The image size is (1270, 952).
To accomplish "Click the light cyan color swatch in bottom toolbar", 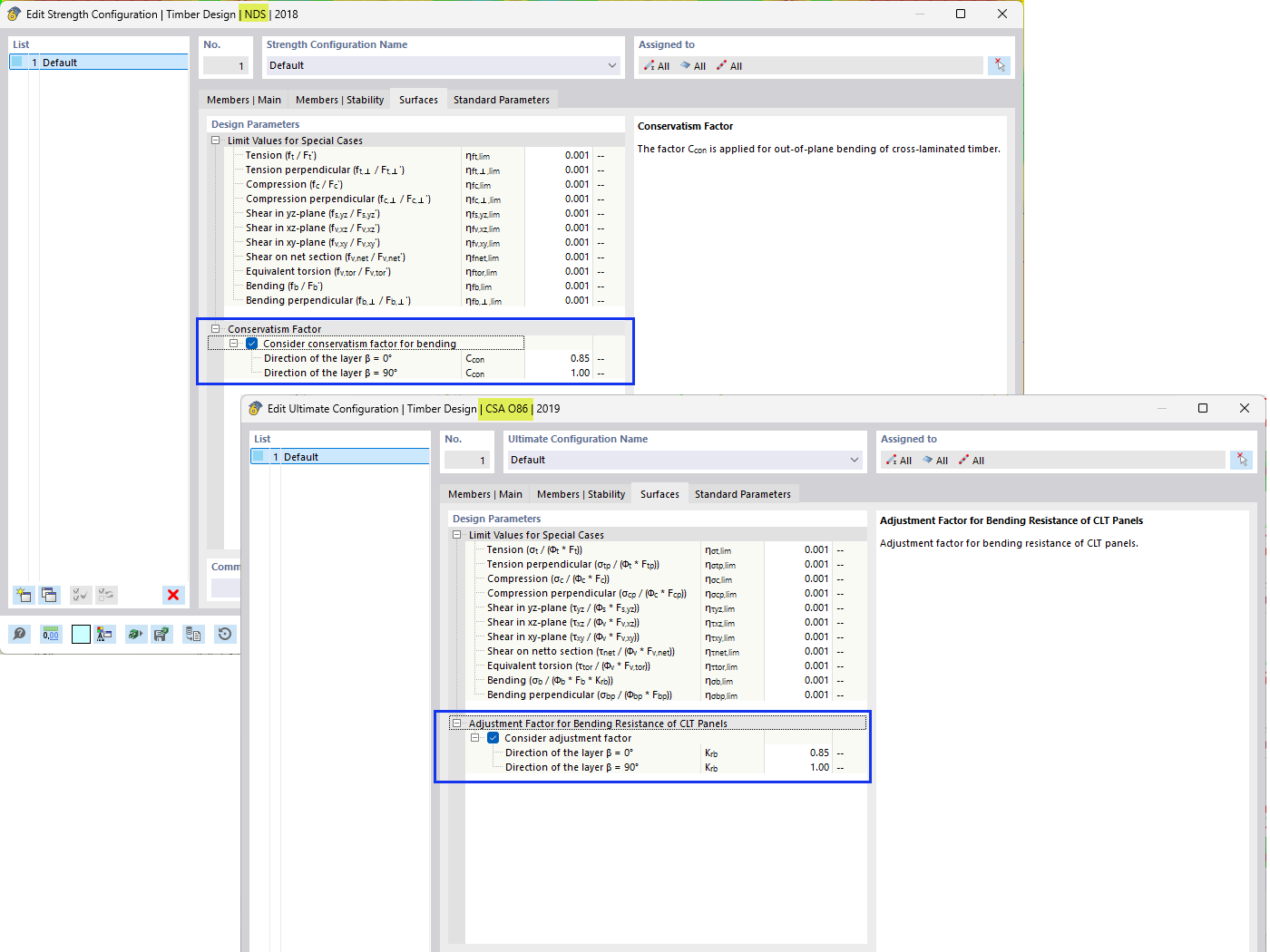I will coord(81,634).
